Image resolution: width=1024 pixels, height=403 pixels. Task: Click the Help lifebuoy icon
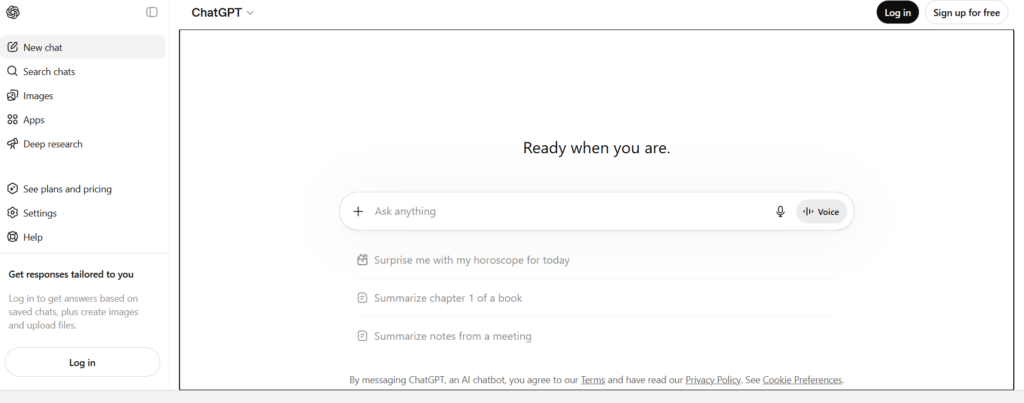tap(12, 237)
